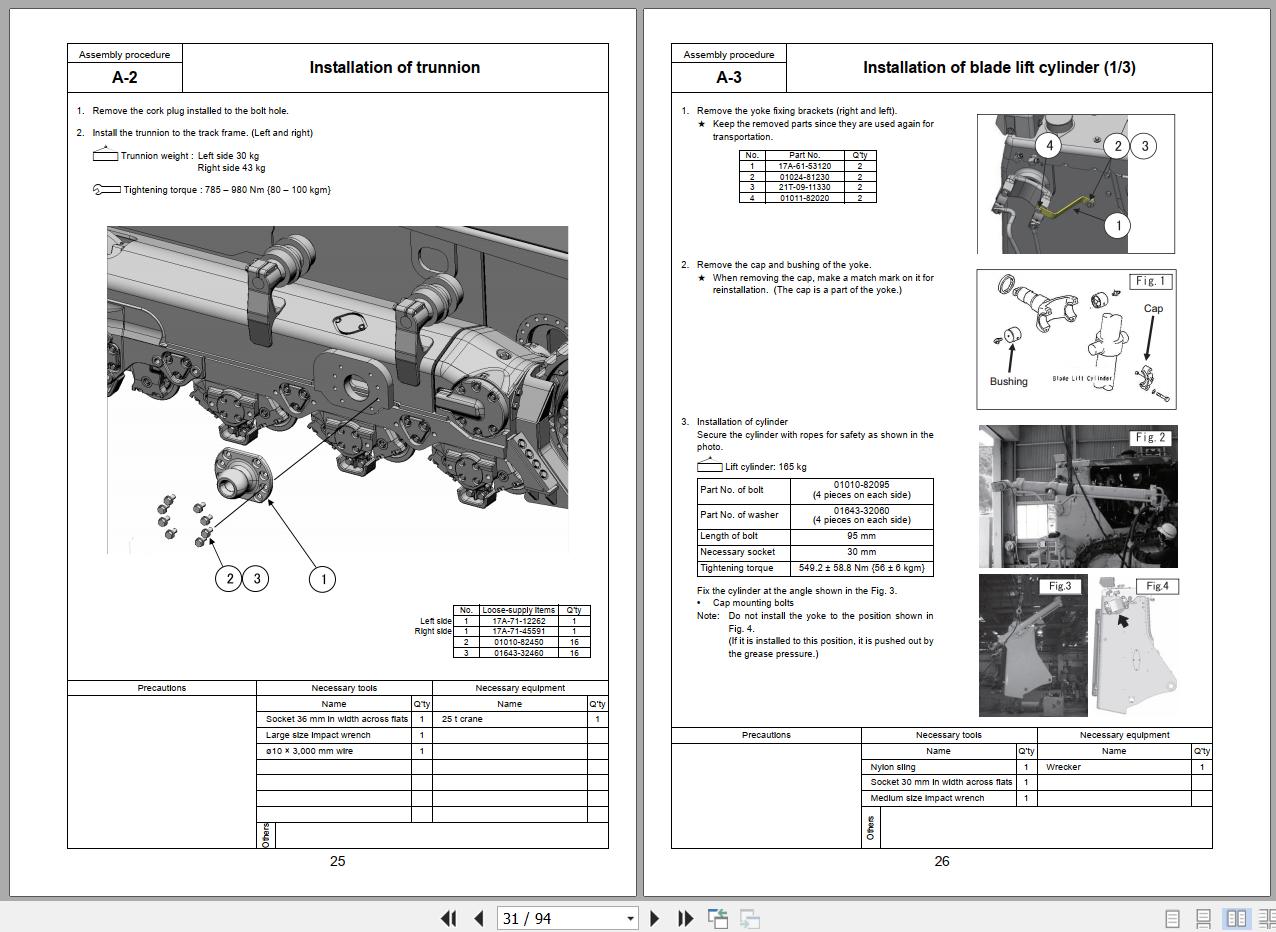Click tool 'Socket 30 mm in width across flats'

pyautogui.click(x=941, y=782)
